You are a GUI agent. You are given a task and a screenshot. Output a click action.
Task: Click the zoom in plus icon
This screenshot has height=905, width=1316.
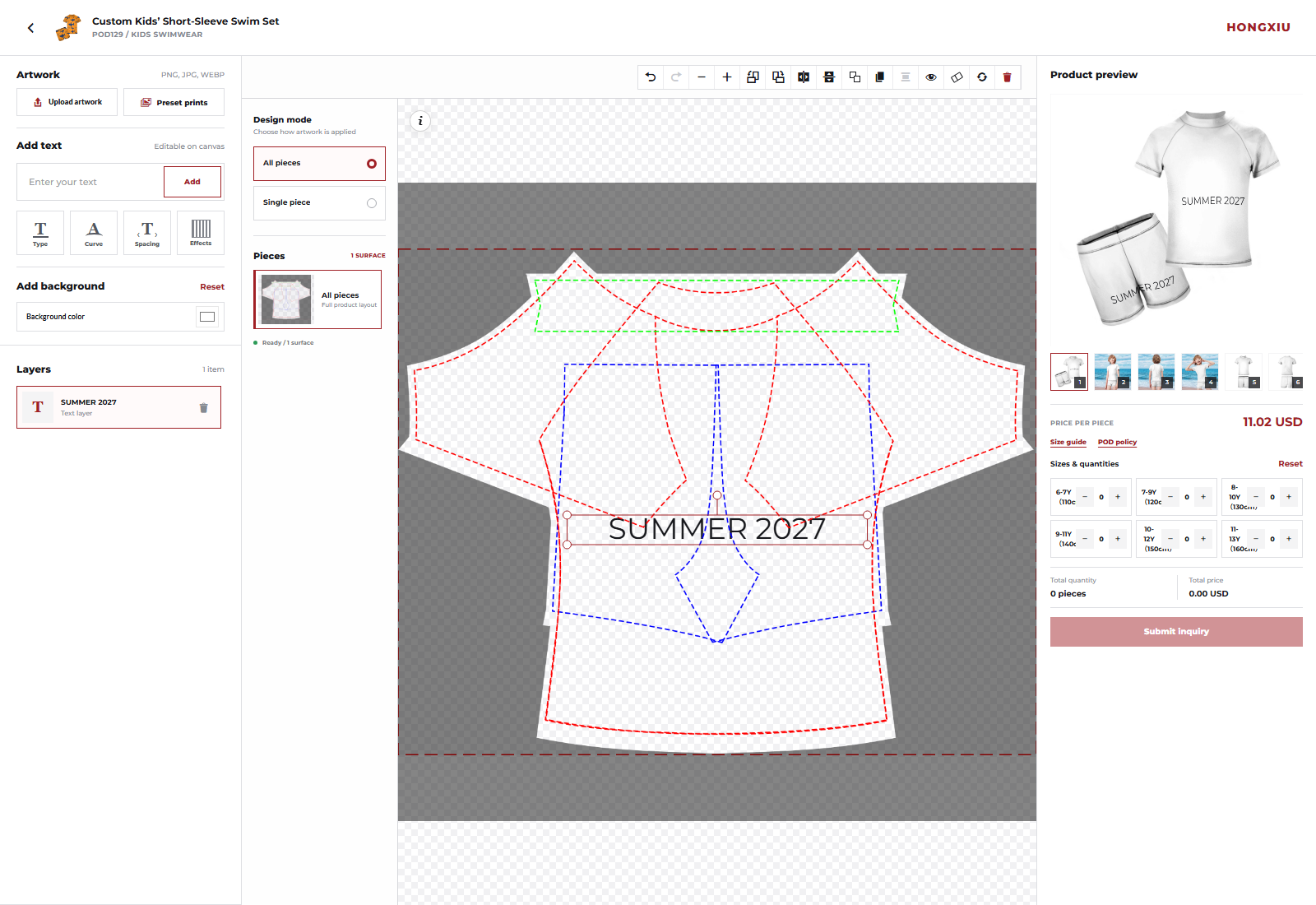click(x=727, y=77)
